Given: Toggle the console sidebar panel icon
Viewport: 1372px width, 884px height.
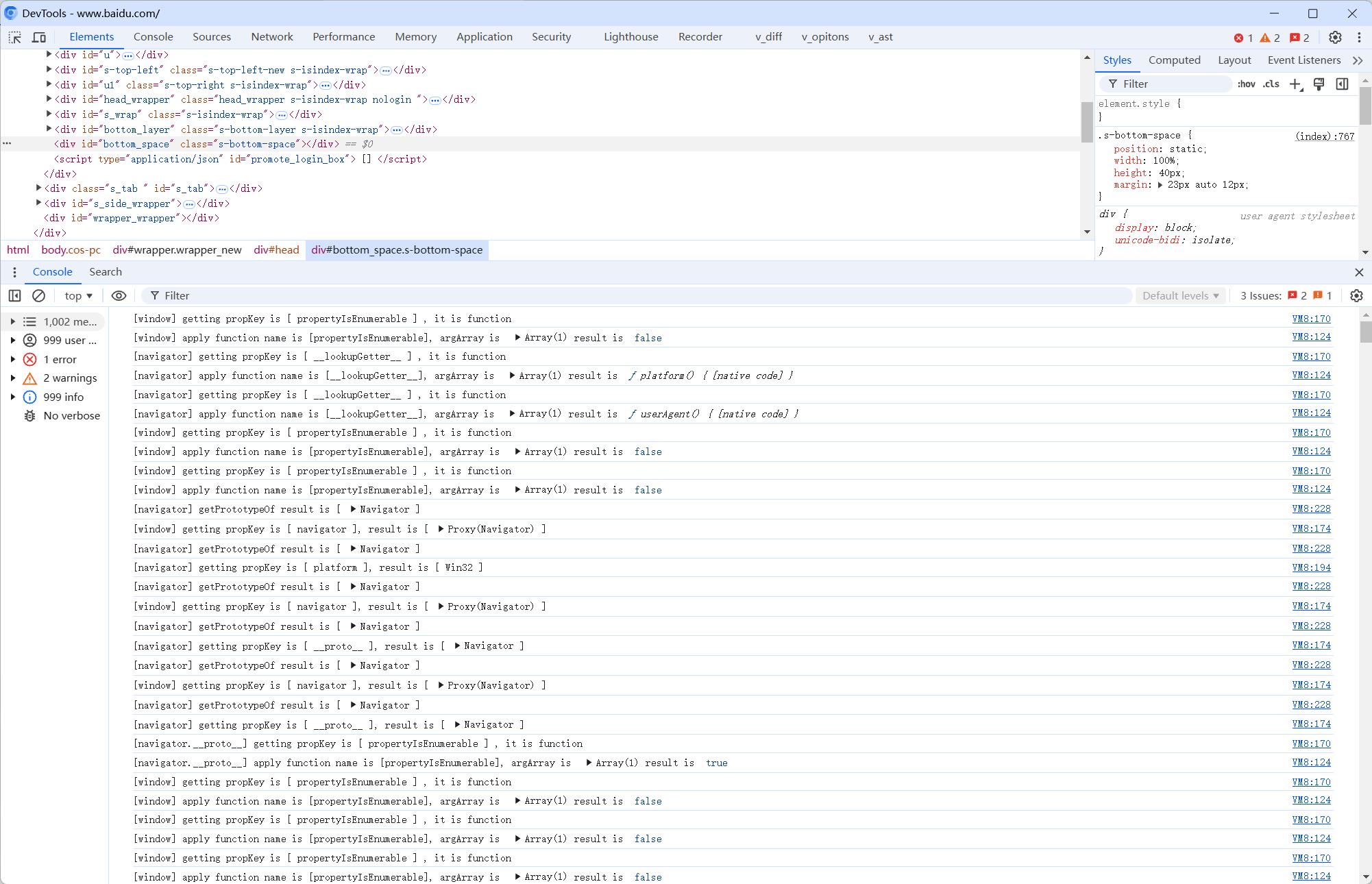Looking at the screenshot, I should coord(14,295).
